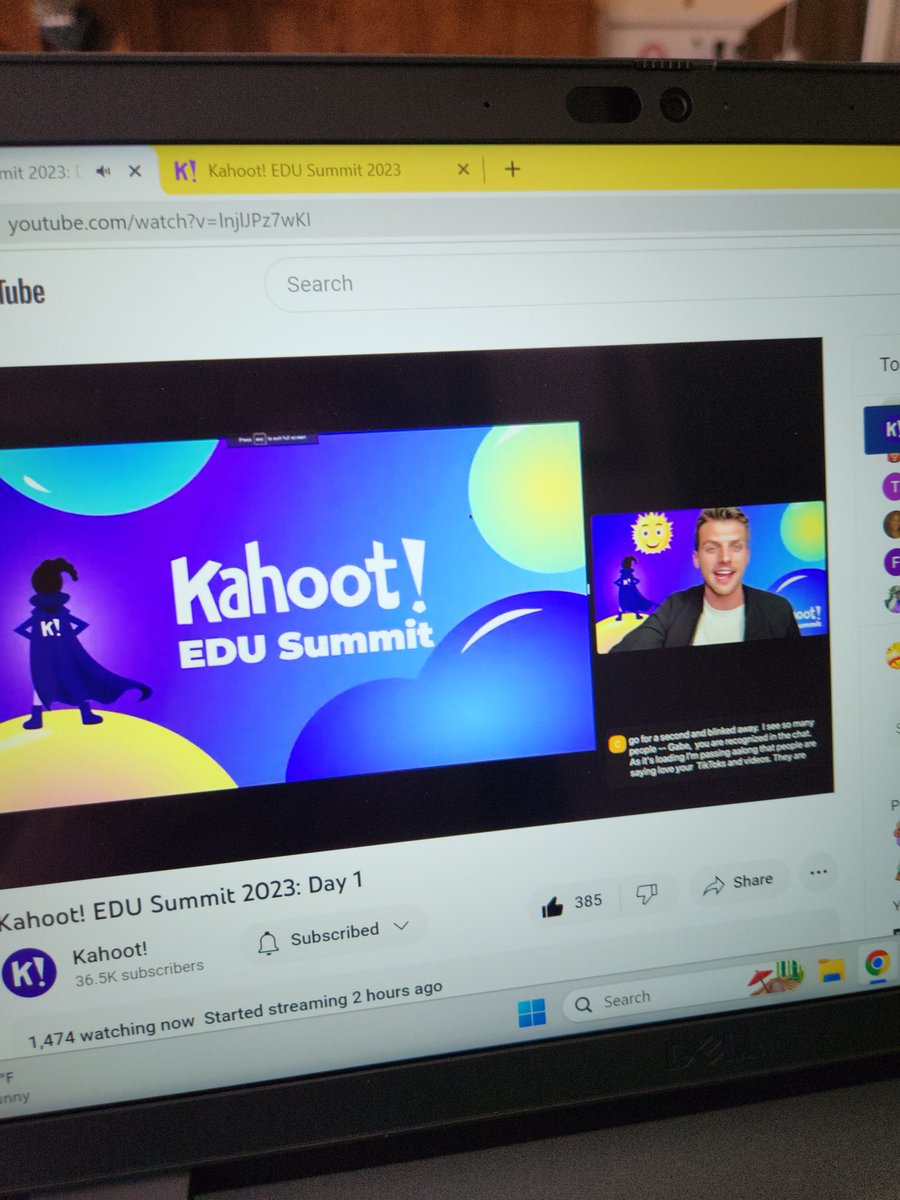
Task: Close the Kahoot! EDU Summit 2023 tab
Action: tap(463, 169)
